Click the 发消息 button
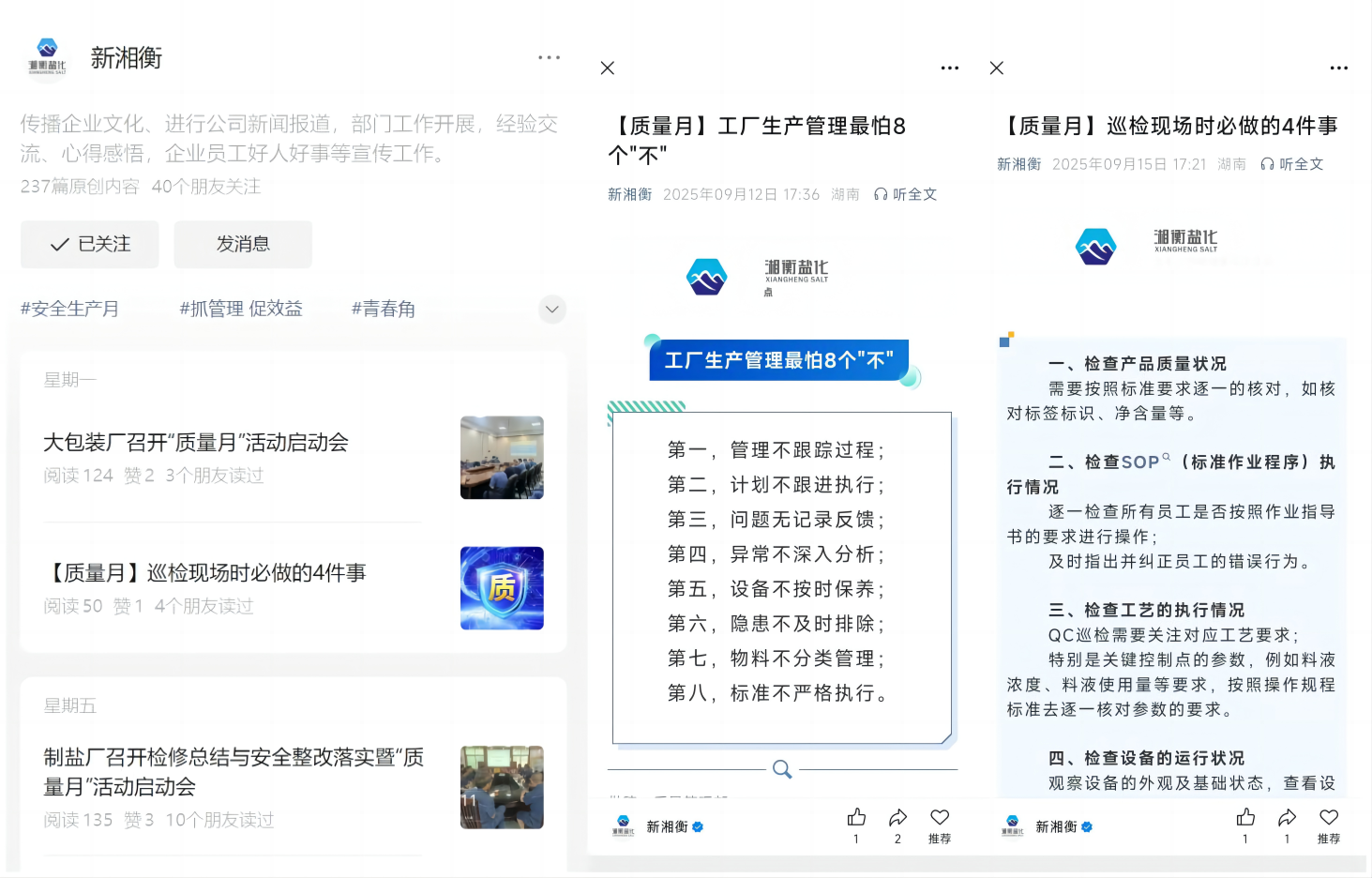The height and width of the screenshot is (878, 1372). tap(243, 244)
